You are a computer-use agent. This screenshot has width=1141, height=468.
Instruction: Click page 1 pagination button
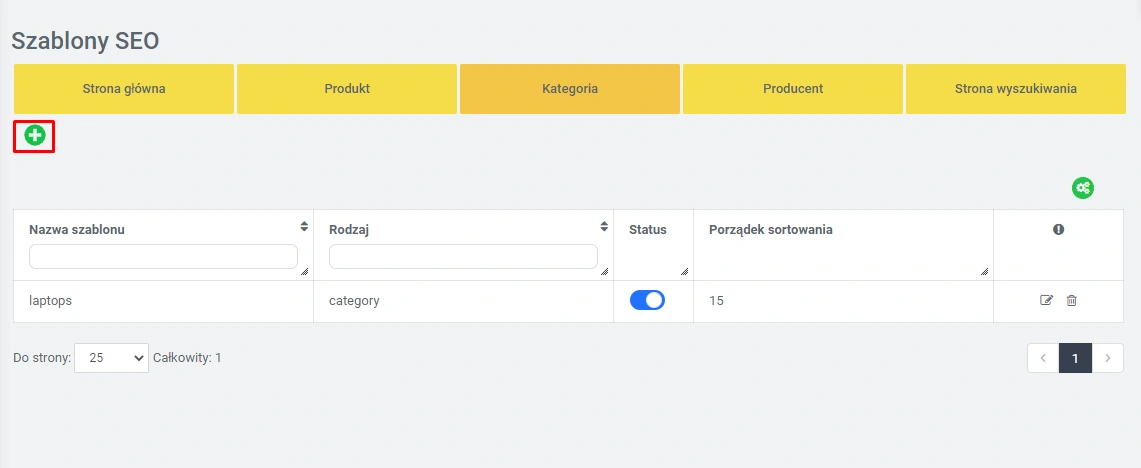pos(1075,358)
